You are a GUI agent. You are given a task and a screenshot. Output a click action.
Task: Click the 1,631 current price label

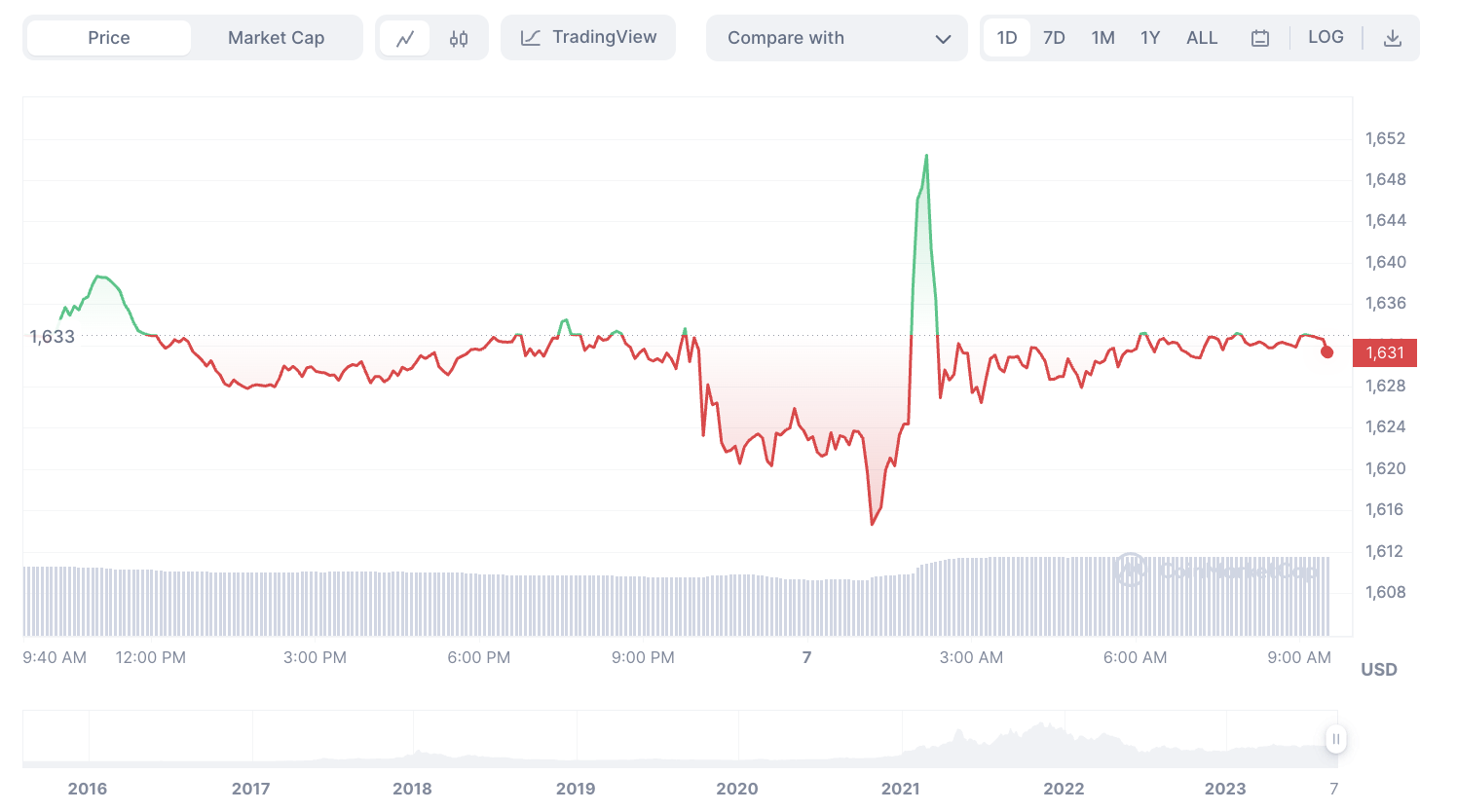(1385, 352)
